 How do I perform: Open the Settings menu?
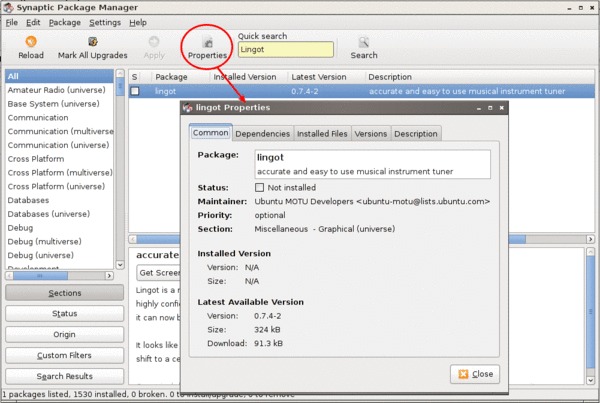(104, 22)
